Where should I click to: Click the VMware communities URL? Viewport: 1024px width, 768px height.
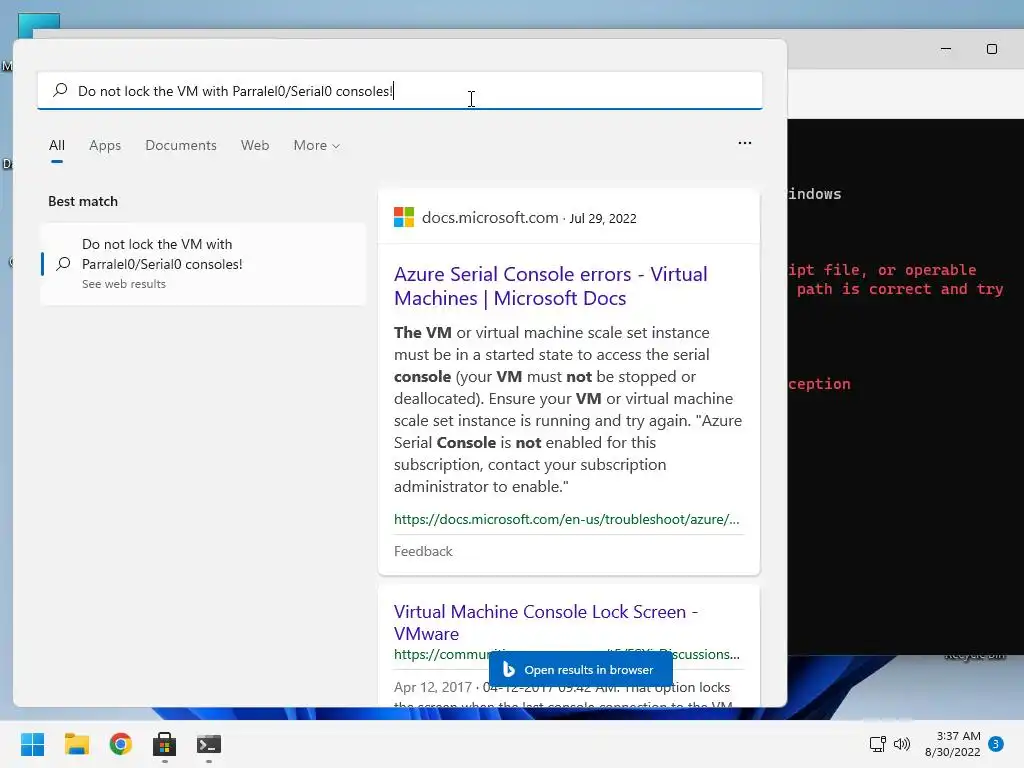coord(566,654)
